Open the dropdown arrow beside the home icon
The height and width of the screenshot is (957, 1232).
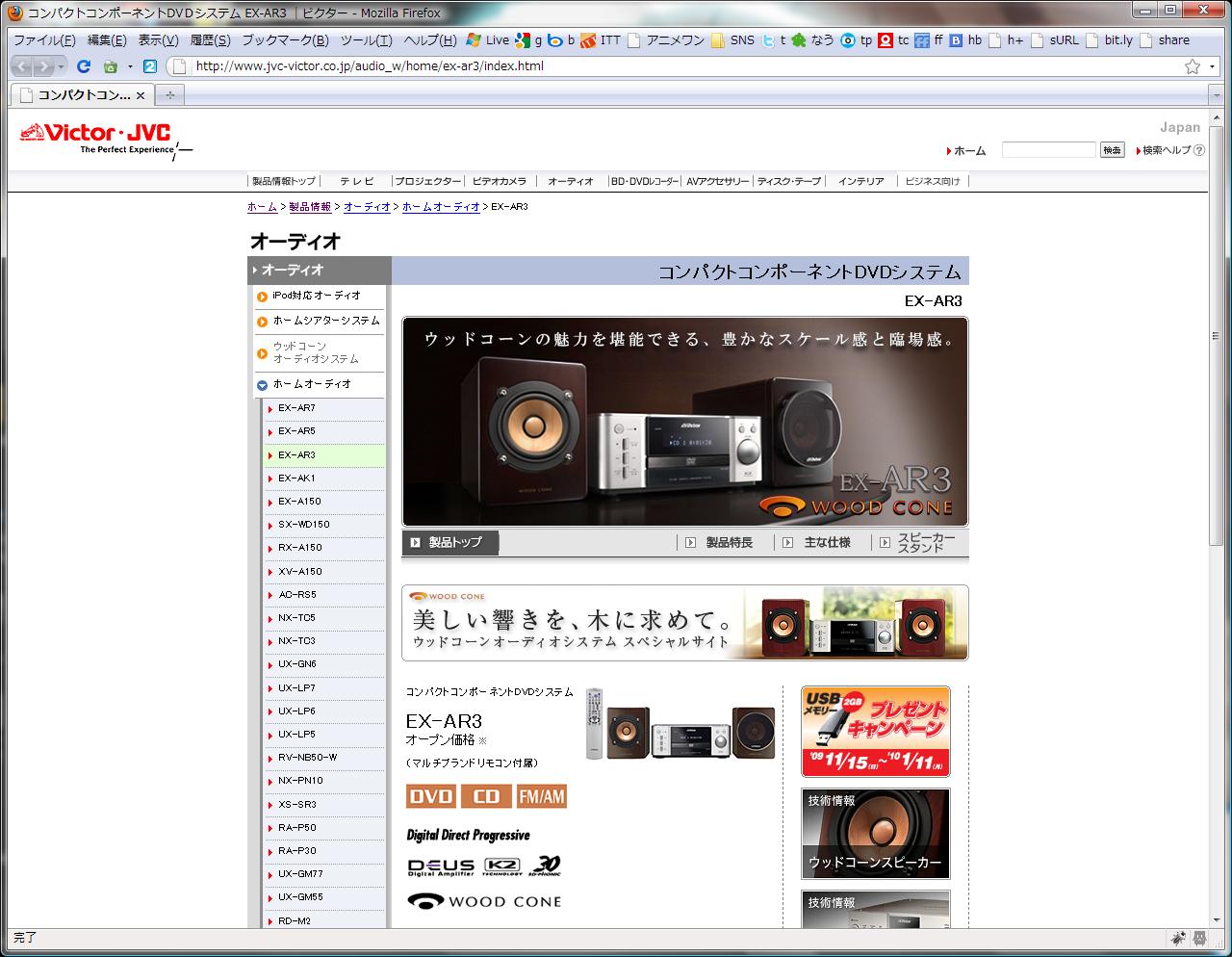130,66
